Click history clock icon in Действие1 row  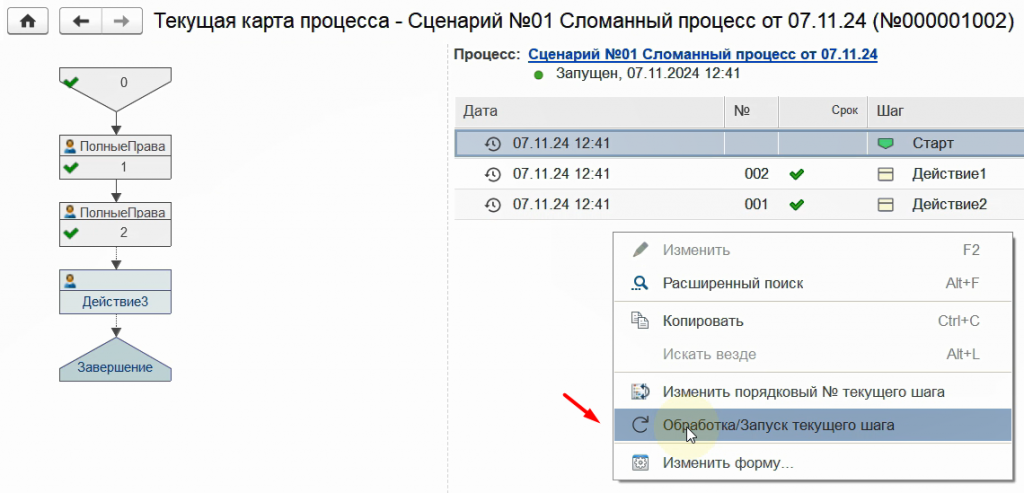pyautogui.click(x=492, y=174)
